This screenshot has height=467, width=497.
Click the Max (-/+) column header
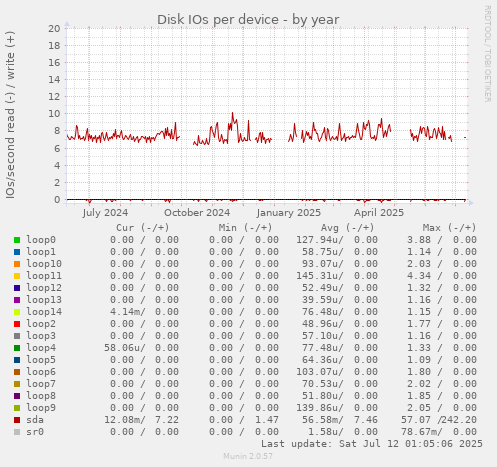click(x=449, y=228)
